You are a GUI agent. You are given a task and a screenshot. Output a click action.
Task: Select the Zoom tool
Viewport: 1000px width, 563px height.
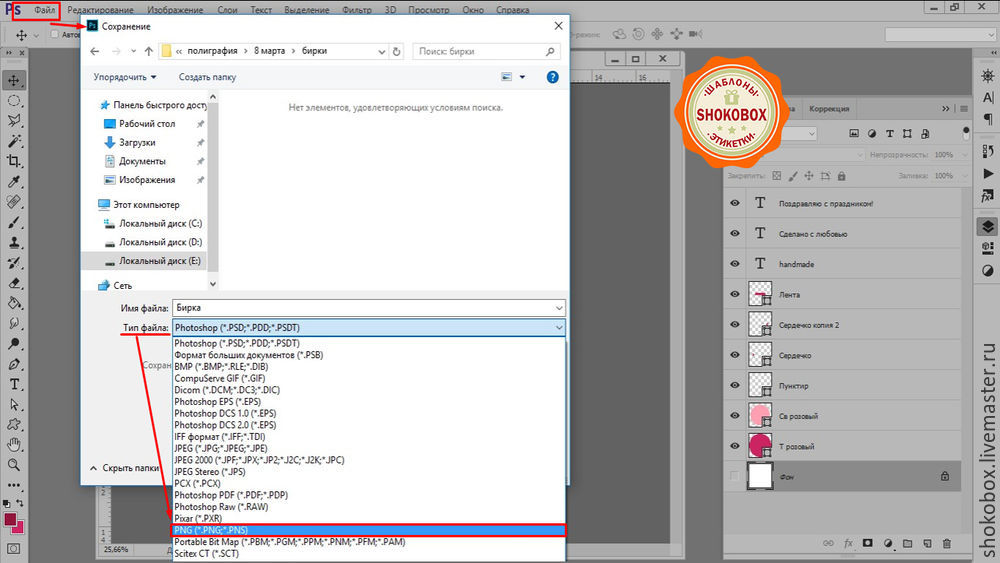point(15,466)
